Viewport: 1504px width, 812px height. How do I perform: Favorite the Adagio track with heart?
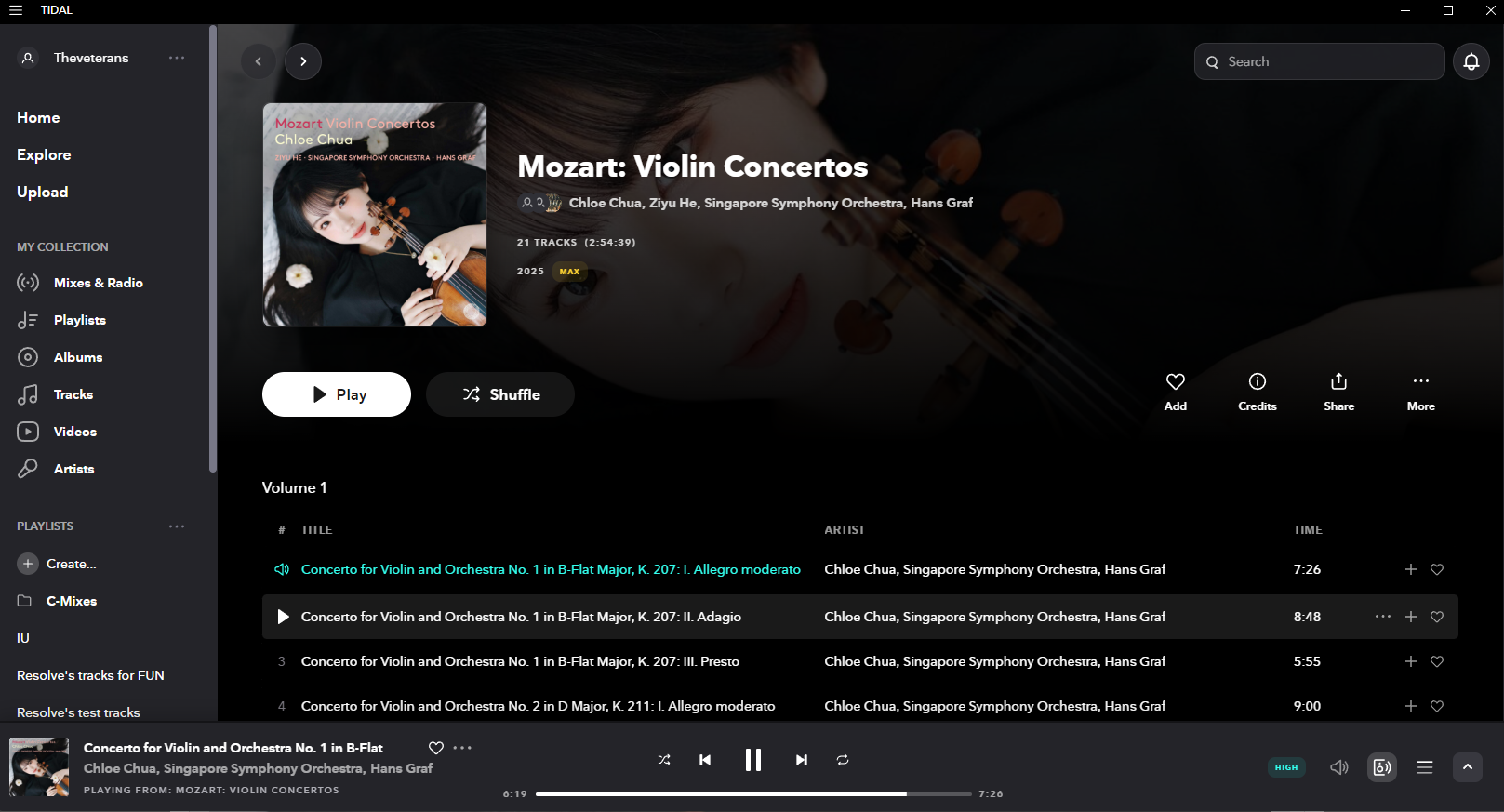[1437, 617]
